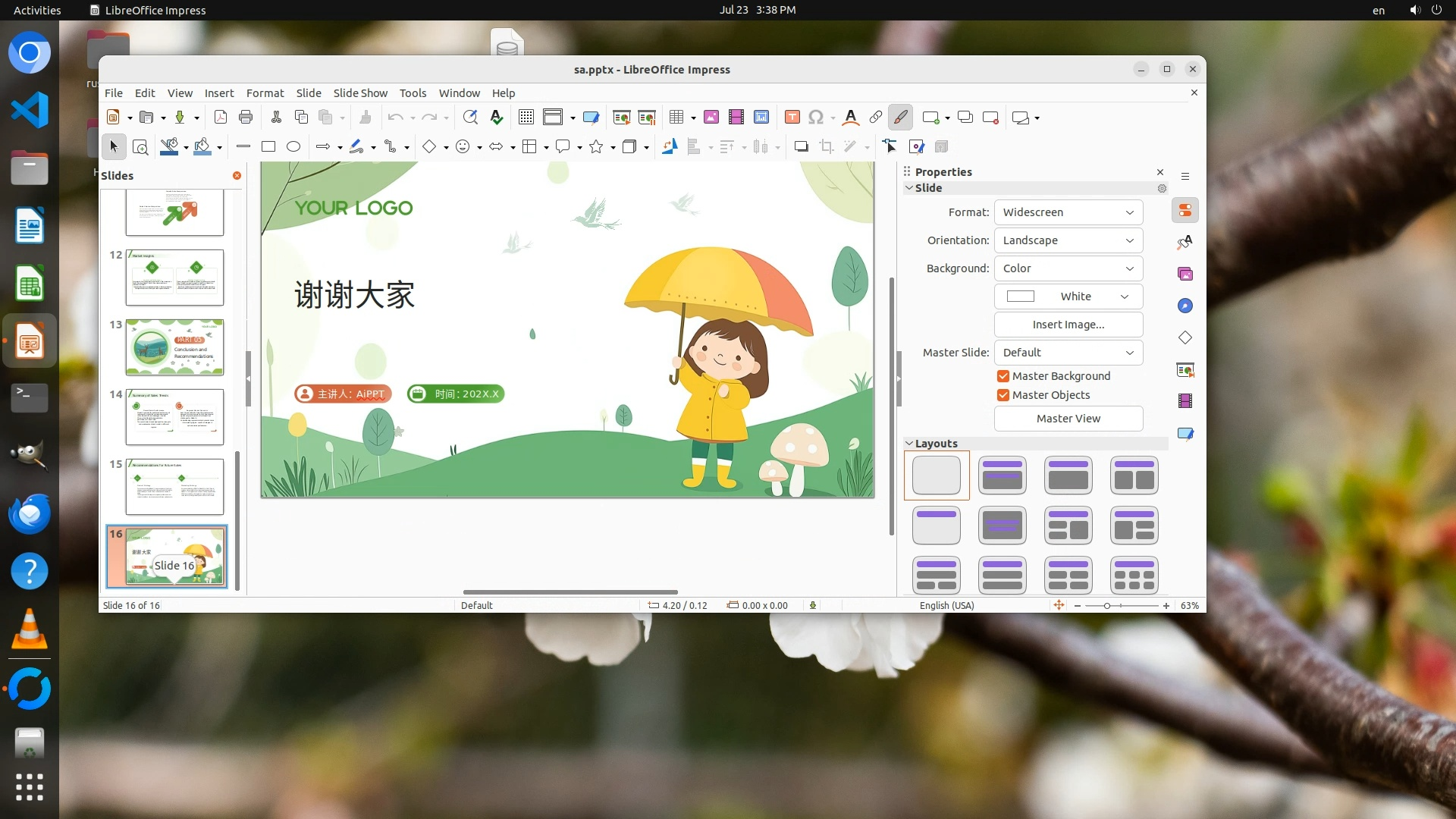Select slide 13 thumbnail in Slides panel

point(174,347)
